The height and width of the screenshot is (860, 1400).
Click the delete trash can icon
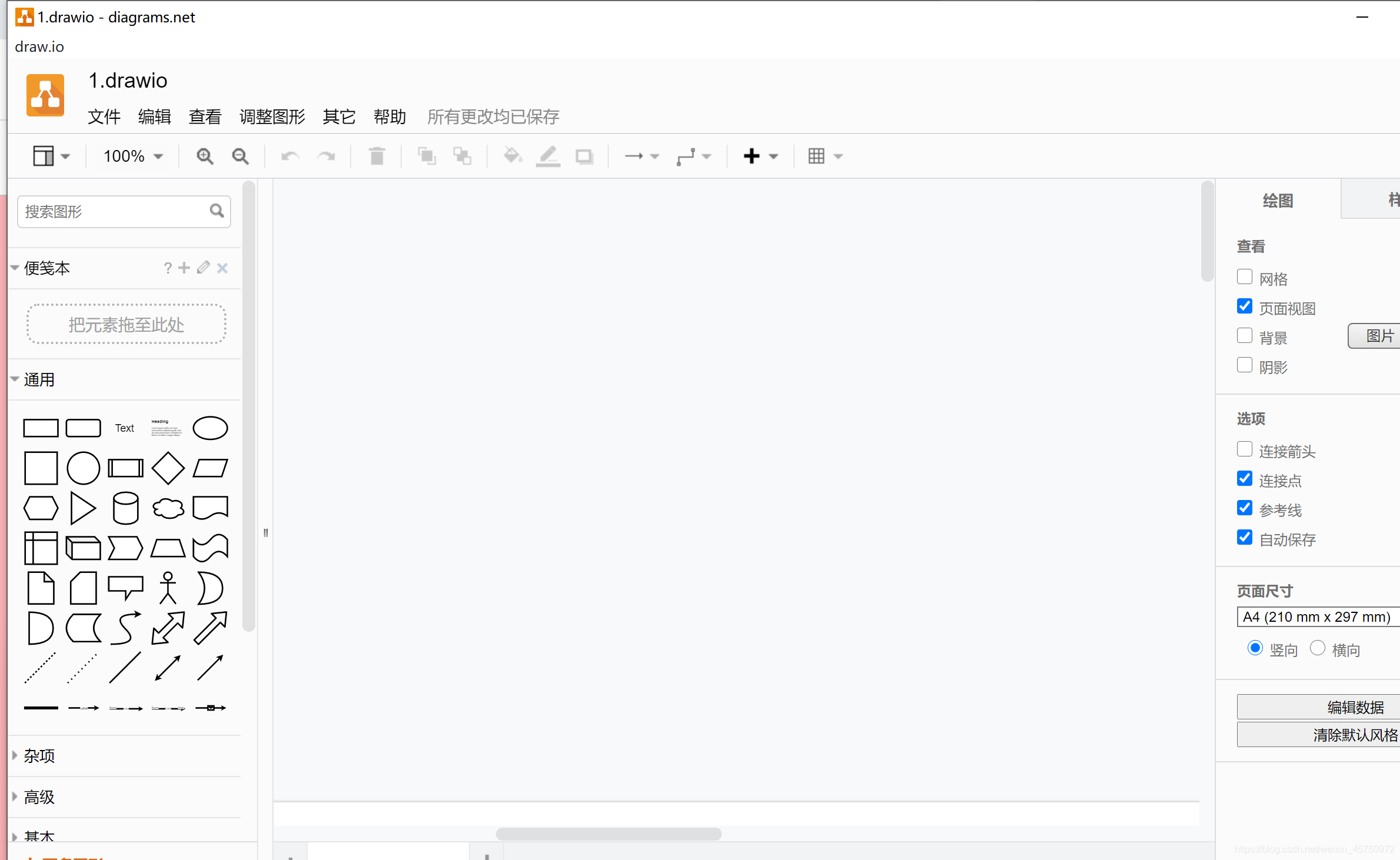click(x=377, y=156)
